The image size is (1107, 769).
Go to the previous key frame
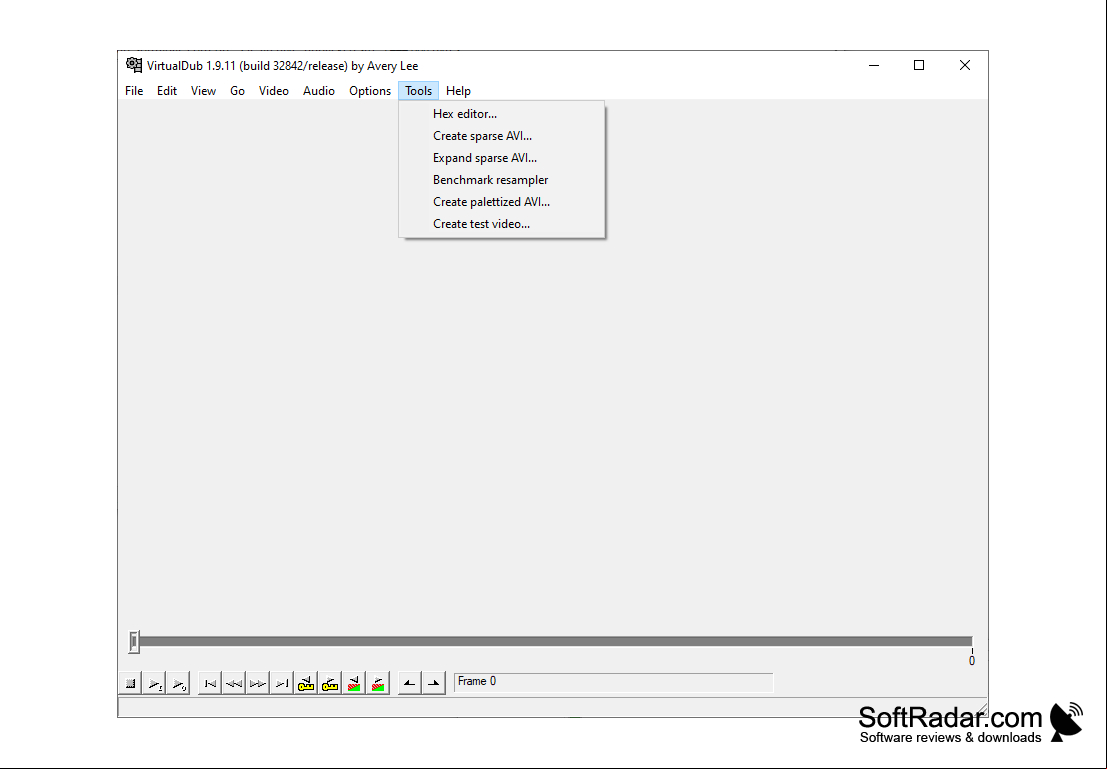pos(306,684)
